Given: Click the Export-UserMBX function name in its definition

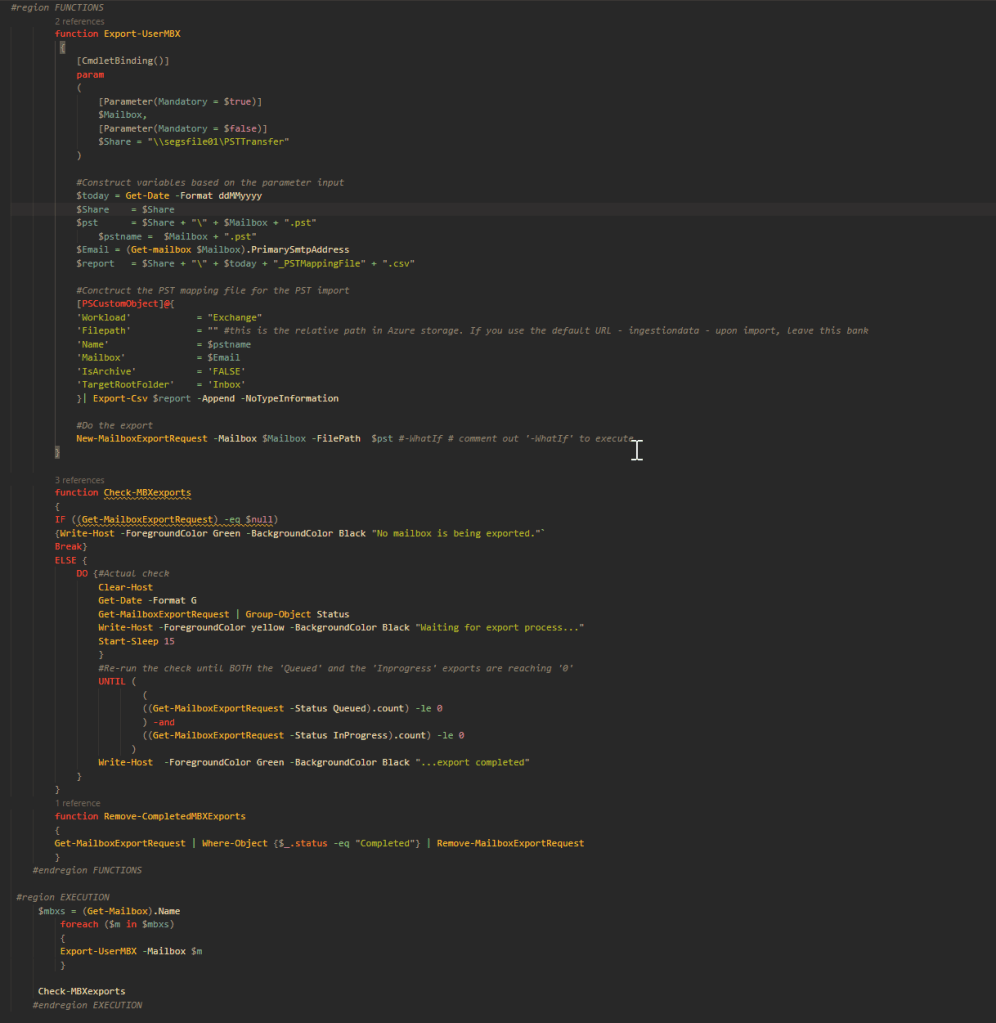Looking at the screenshot, I should click(x=142, y=34).
